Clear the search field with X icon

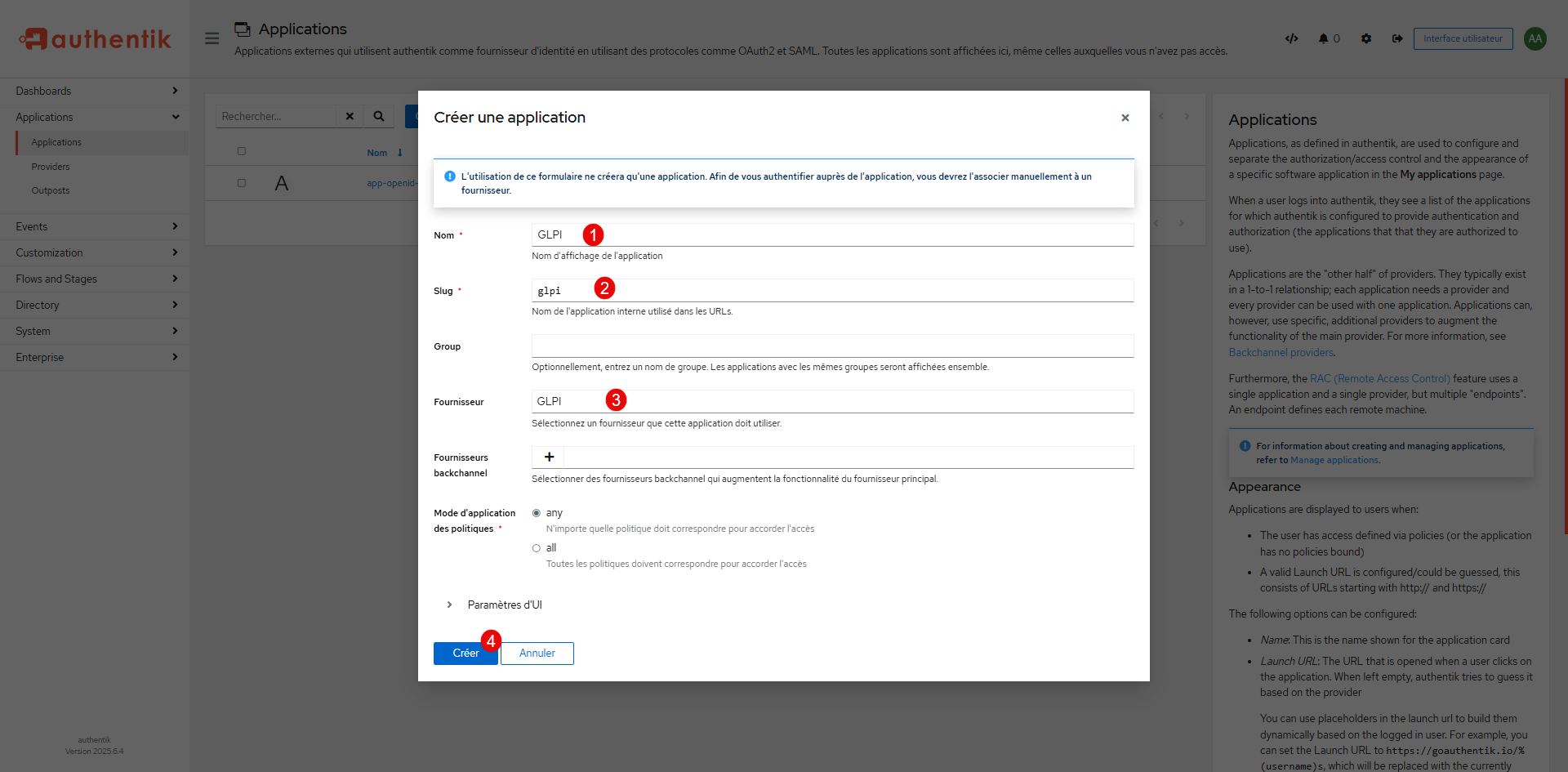point(350,116)
